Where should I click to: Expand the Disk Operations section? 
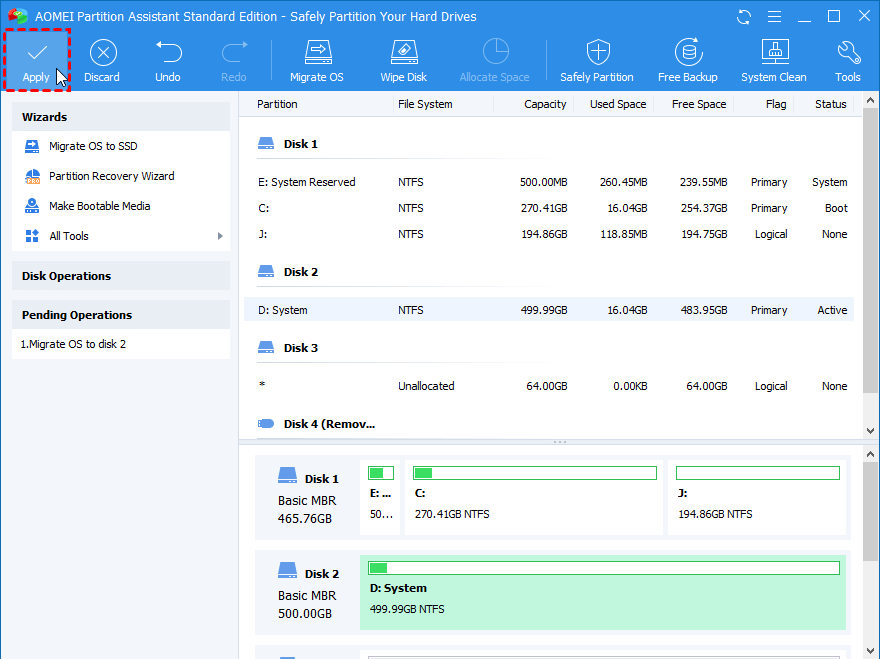[x=121, y=276]
